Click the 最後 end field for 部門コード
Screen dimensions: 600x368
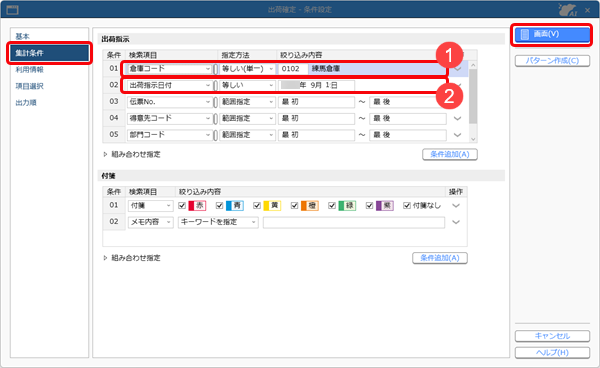click(x=408, y=135)
